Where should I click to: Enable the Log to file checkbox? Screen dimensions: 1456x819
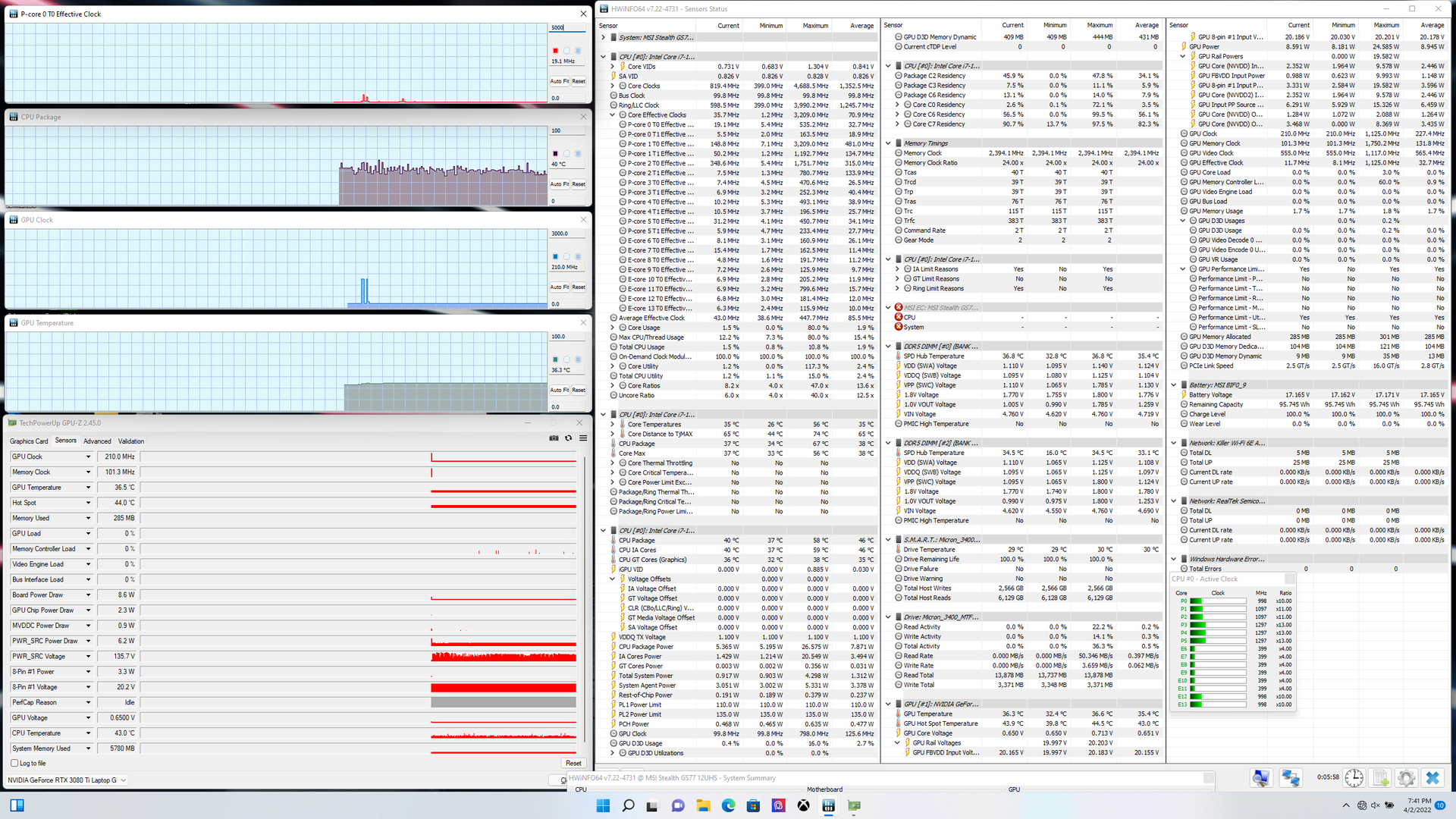(14, 764)
